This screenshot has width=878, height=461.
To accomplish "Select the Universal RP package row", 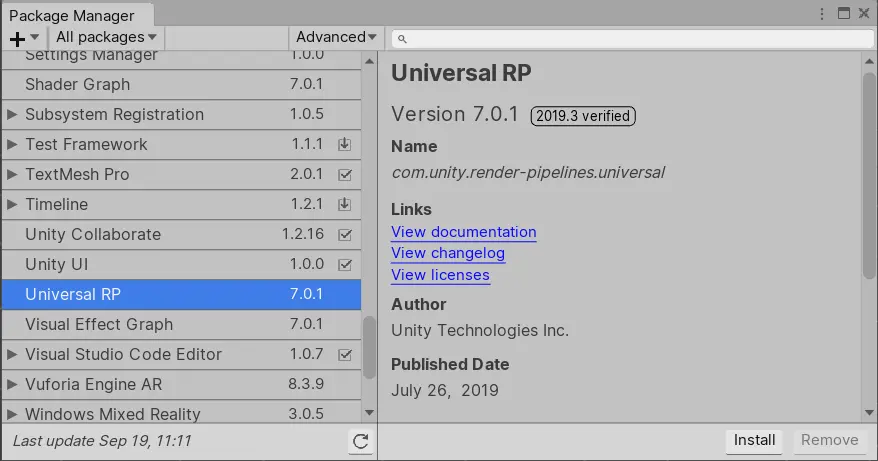I will 181,295.
